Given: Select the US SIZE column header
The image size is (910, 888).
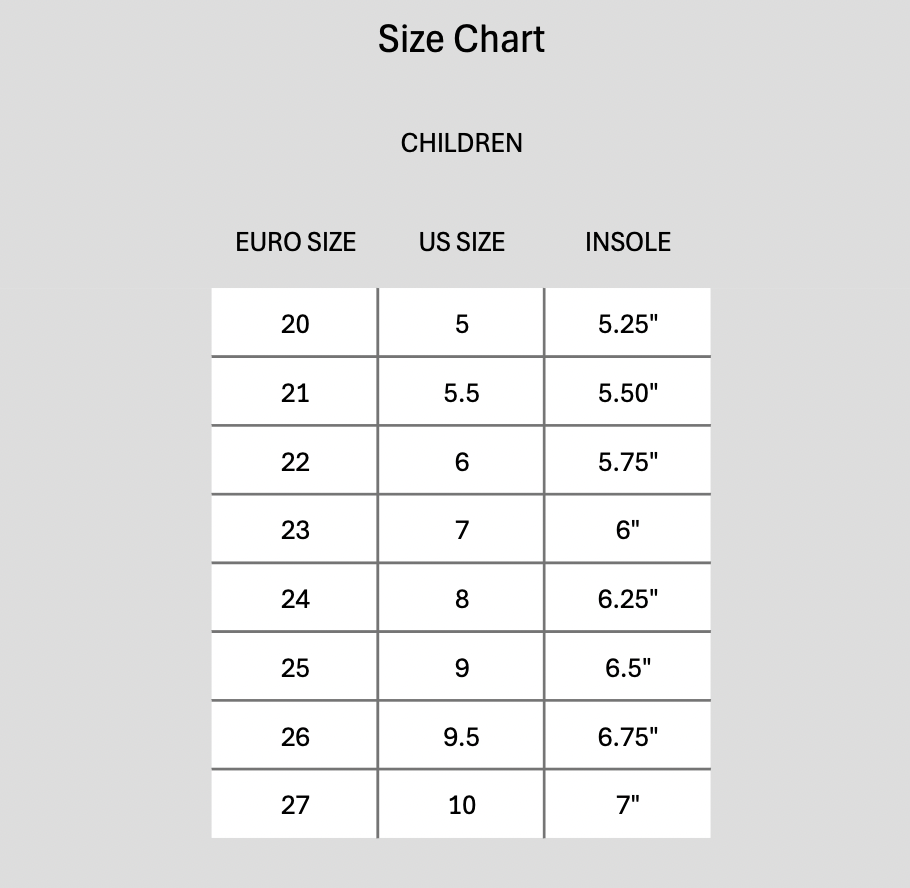Looking at the screenshot, I should tap(461, 242).
